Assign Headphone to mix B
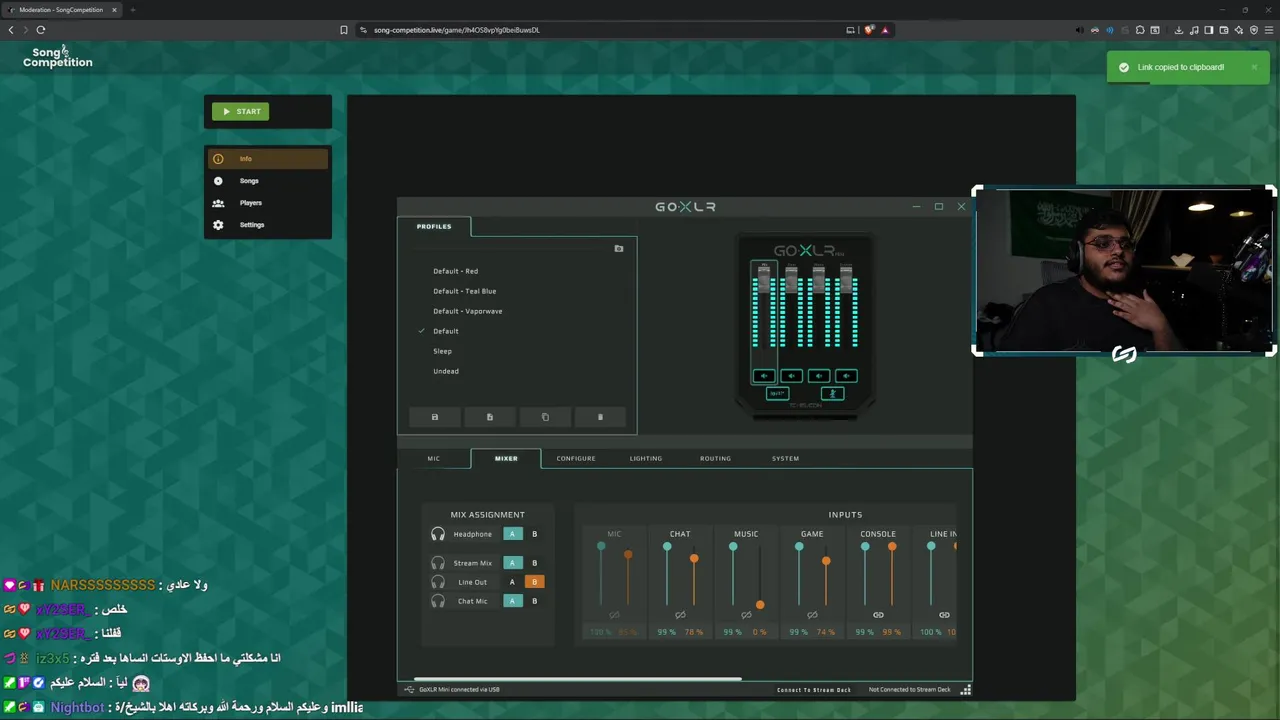Viewport: 1280px width, 720px height. pyautogui.click(x=534, y=534)
